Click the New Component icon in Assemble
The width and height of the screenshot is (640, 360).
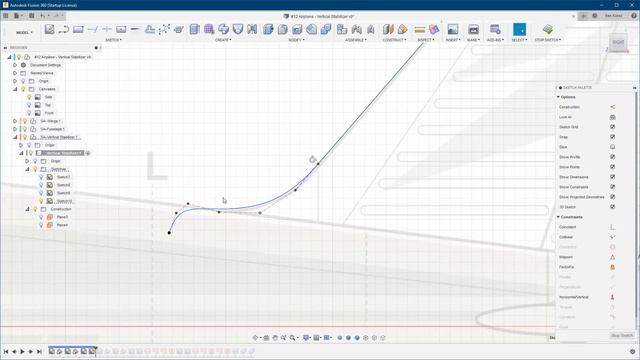342,29
